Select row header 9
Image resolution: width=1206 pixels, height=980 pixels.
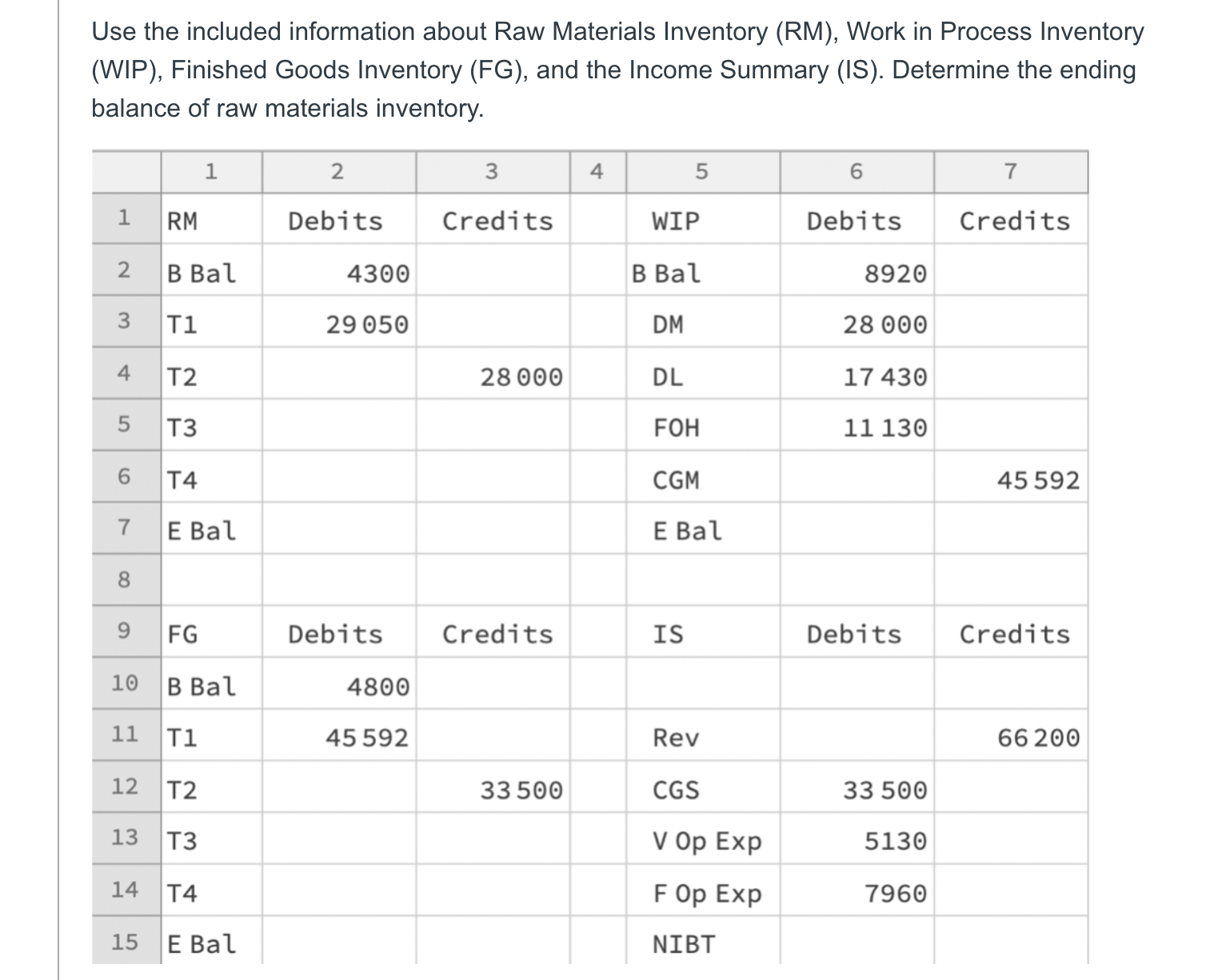click(126, 631)
